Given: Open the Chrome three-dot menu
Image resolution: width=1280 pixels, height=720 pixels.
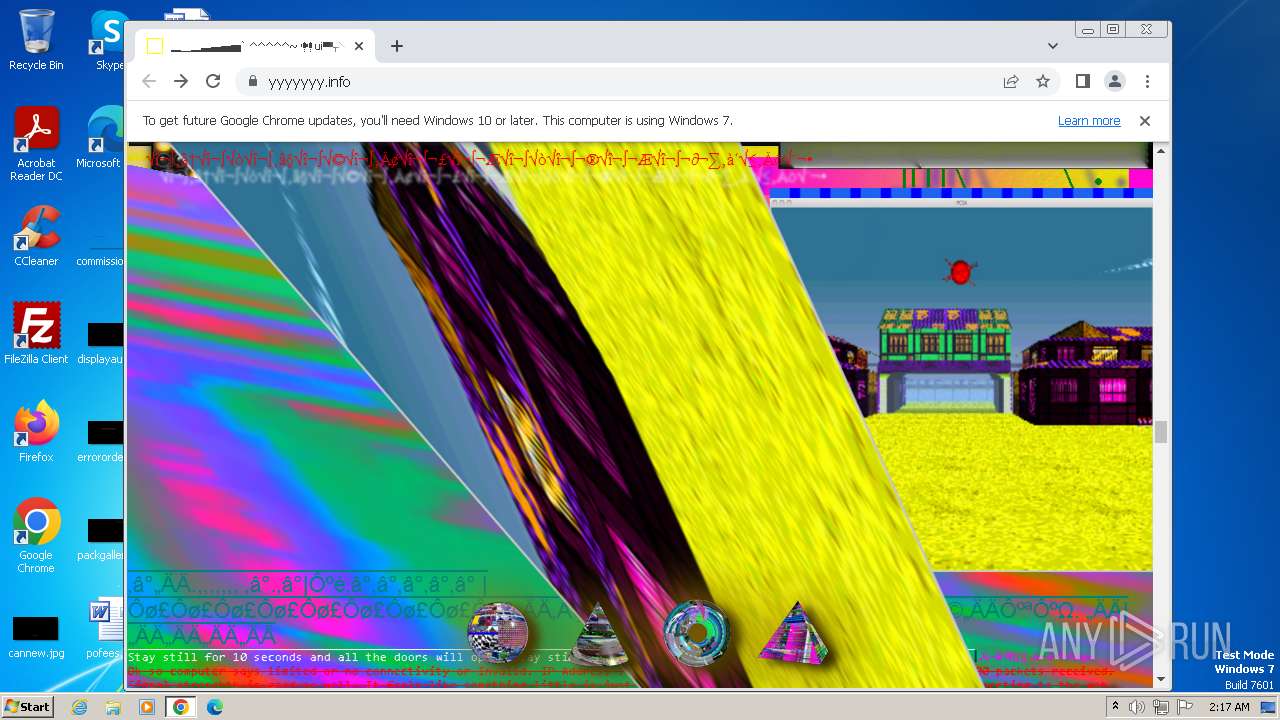Looking at the screenshot, I should pos(1147,81).
